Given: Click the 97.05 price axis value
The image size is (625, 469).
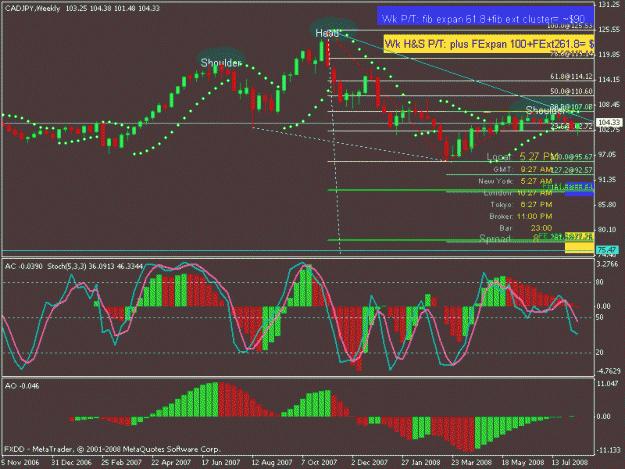Looking at the screenshot, I should tap(609, 154).
